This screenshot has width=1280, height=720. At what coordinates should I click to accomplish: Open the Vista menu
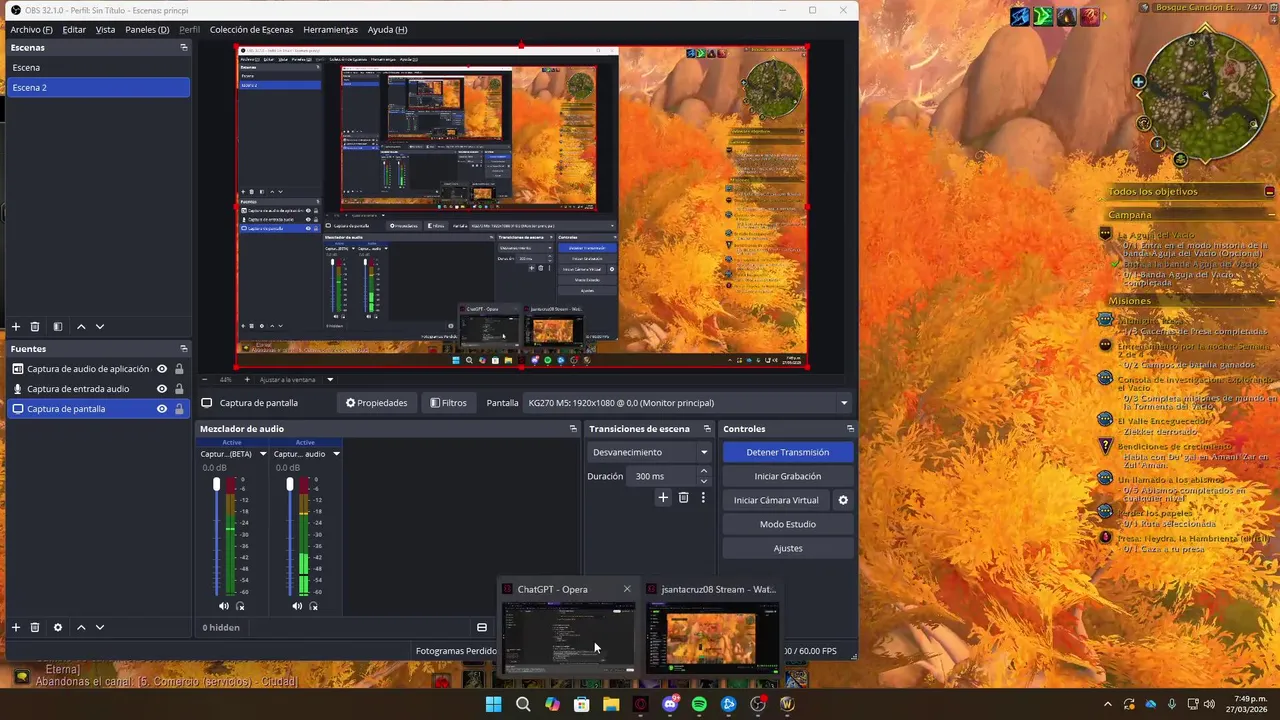coord(105,29)
